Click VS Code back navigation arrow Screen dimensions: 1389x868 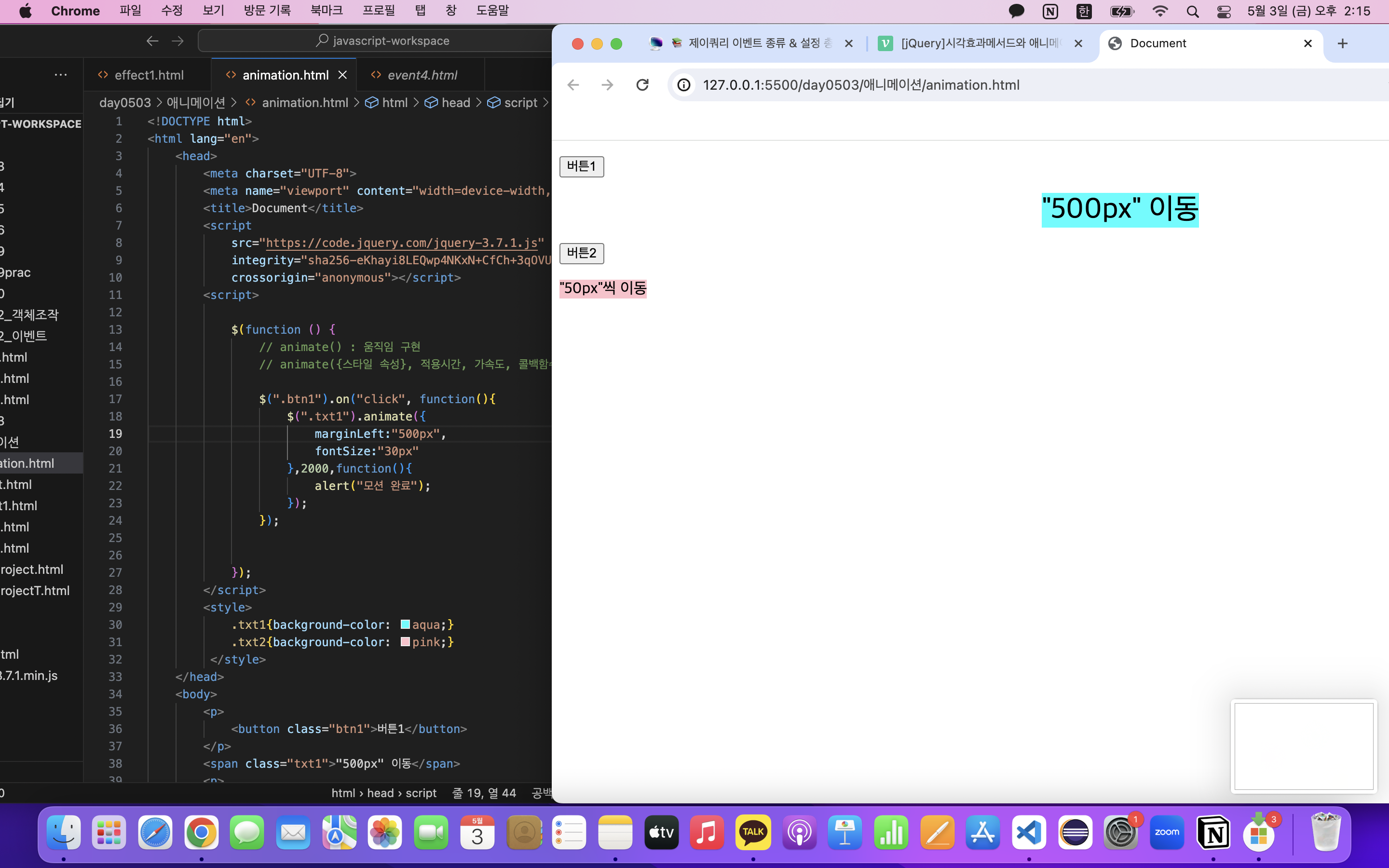pos(152,41)
